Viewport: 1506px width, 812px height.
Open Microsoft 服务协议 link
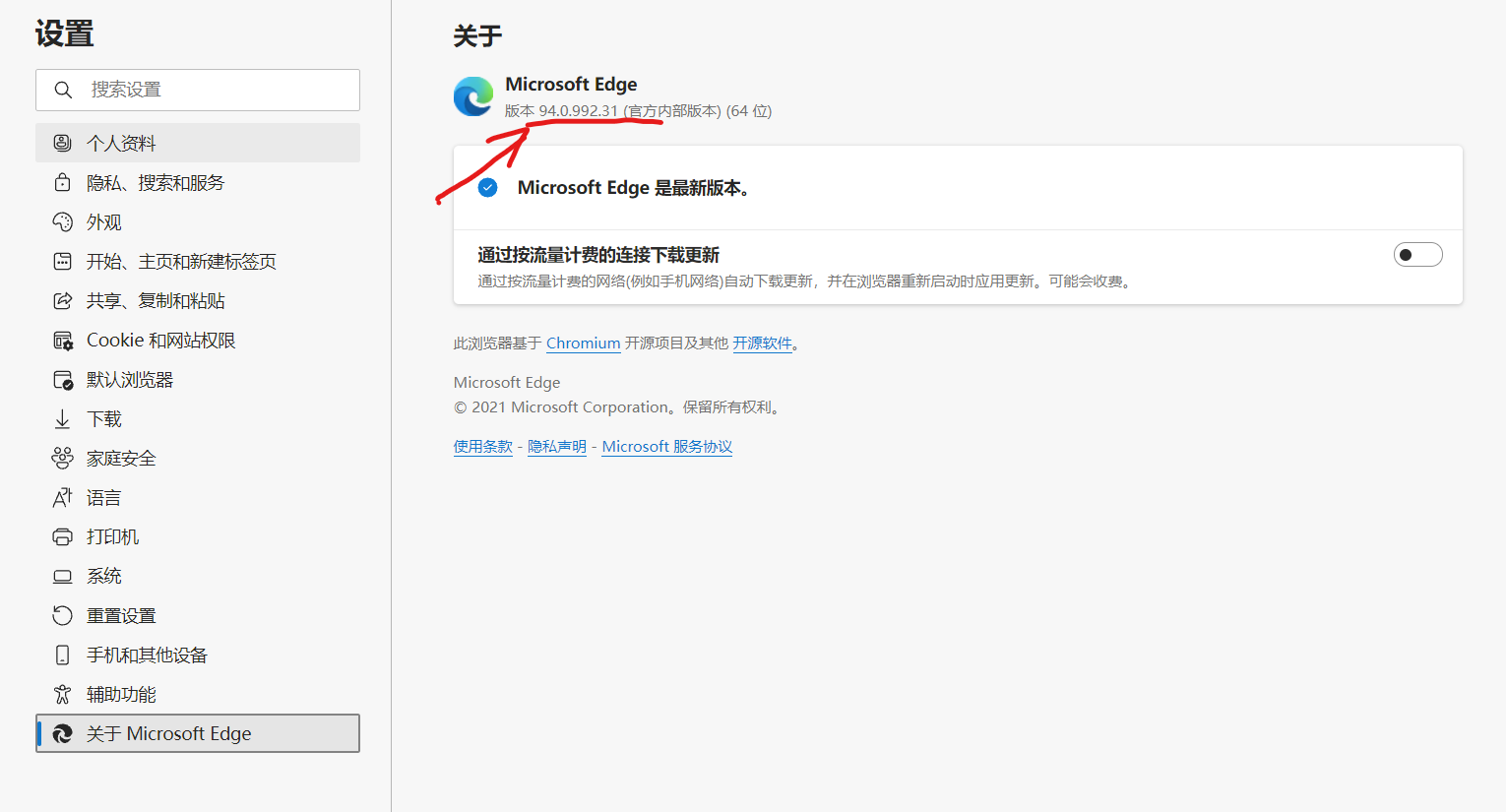click(x=667, y=447)
